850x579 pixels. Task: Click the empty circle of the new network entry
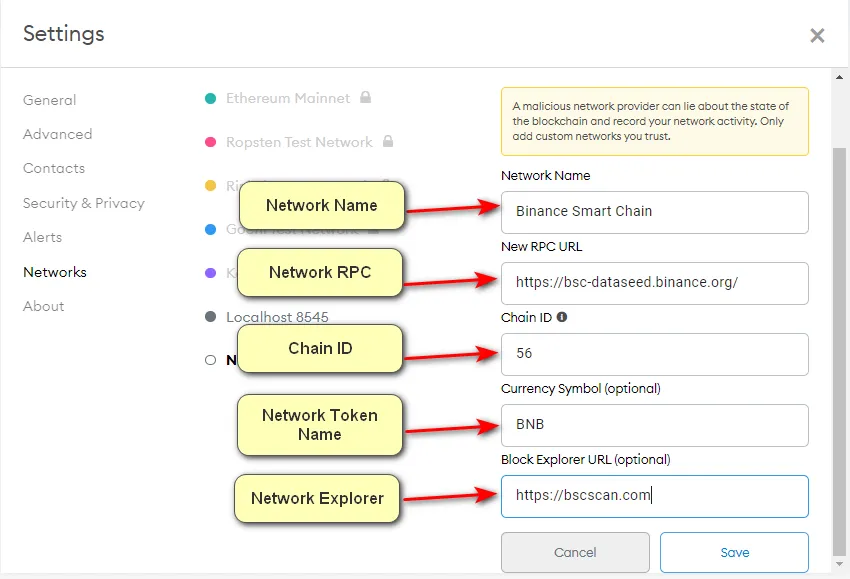(210, 360)
